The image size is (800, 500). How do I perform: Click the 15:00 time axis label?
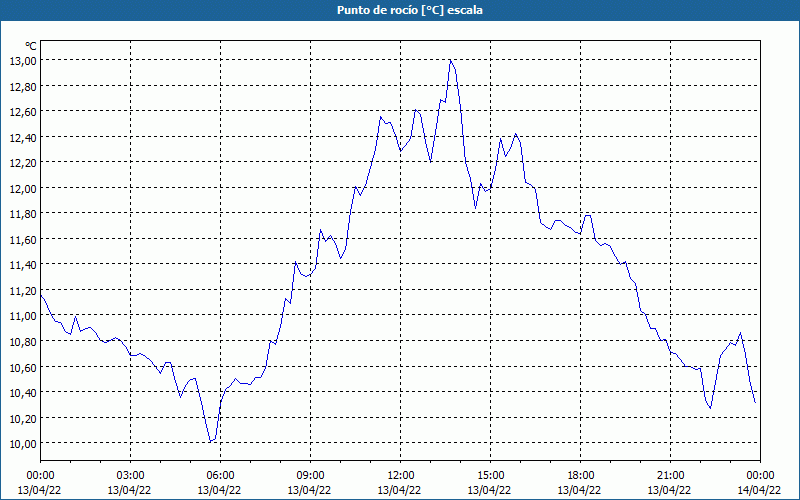(490, 476)
